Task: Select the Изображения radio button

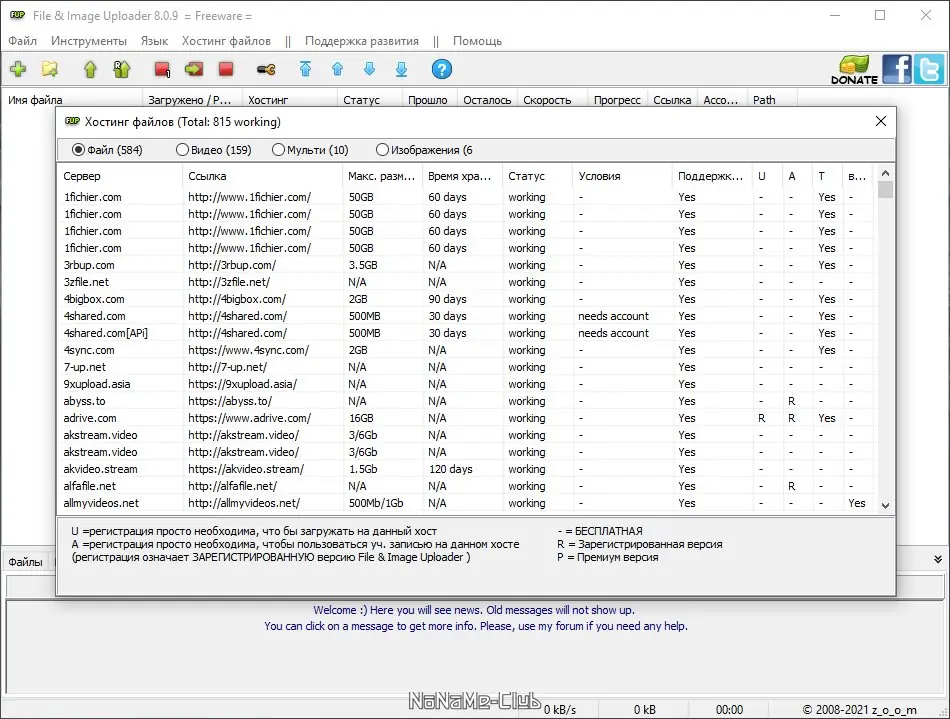Action: click(x=383, y=149)
